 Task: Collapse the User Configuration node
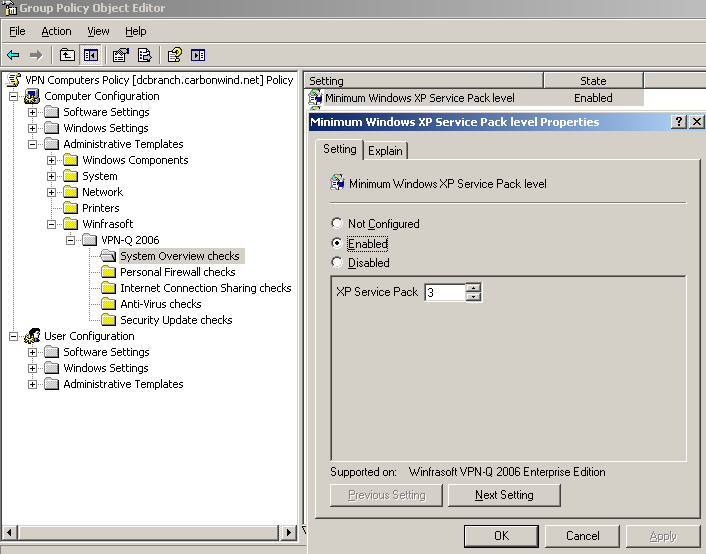click(14, 336)
